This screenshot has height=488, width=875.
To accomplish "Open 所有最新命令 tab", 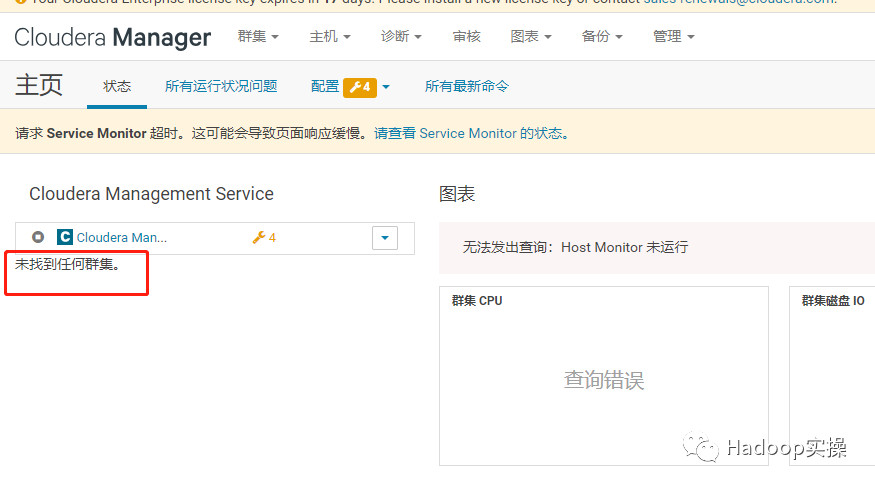I will tap(467, 87).
